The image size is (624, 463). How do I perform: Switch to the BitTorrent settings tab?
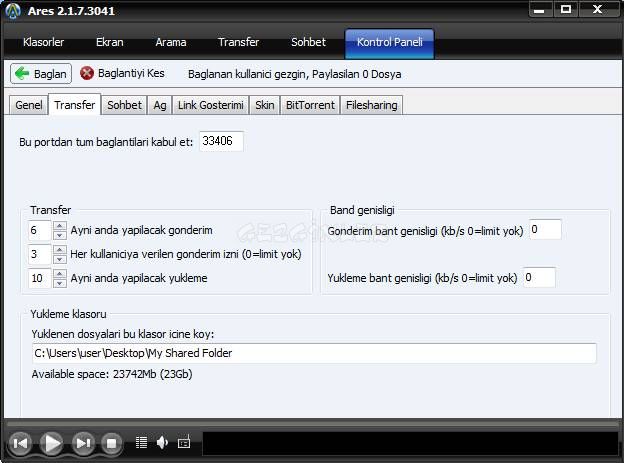pyautogui.click(x=309, y=104)
